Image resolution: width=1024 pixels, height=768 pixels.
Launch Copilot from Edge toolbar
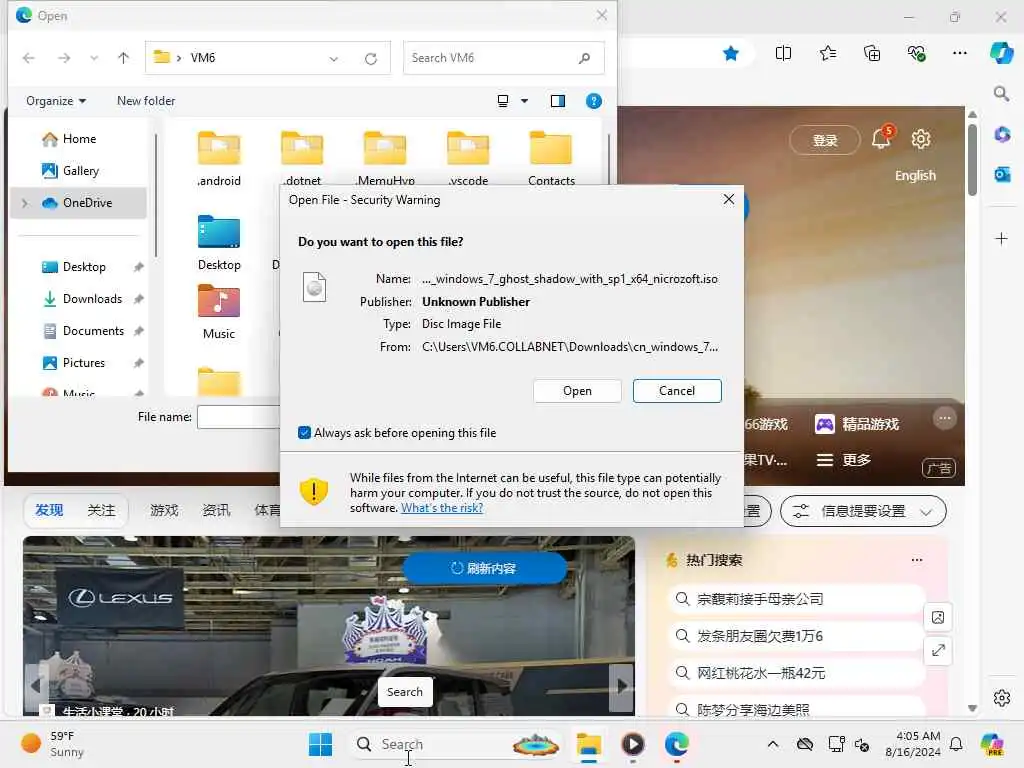(1001, 54)
